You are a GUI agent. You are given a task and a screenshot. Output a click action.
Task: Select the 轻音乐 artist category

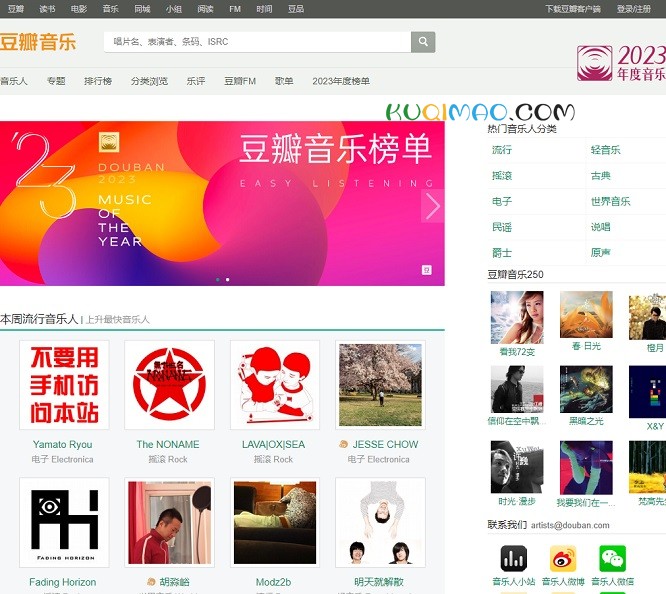605,150
